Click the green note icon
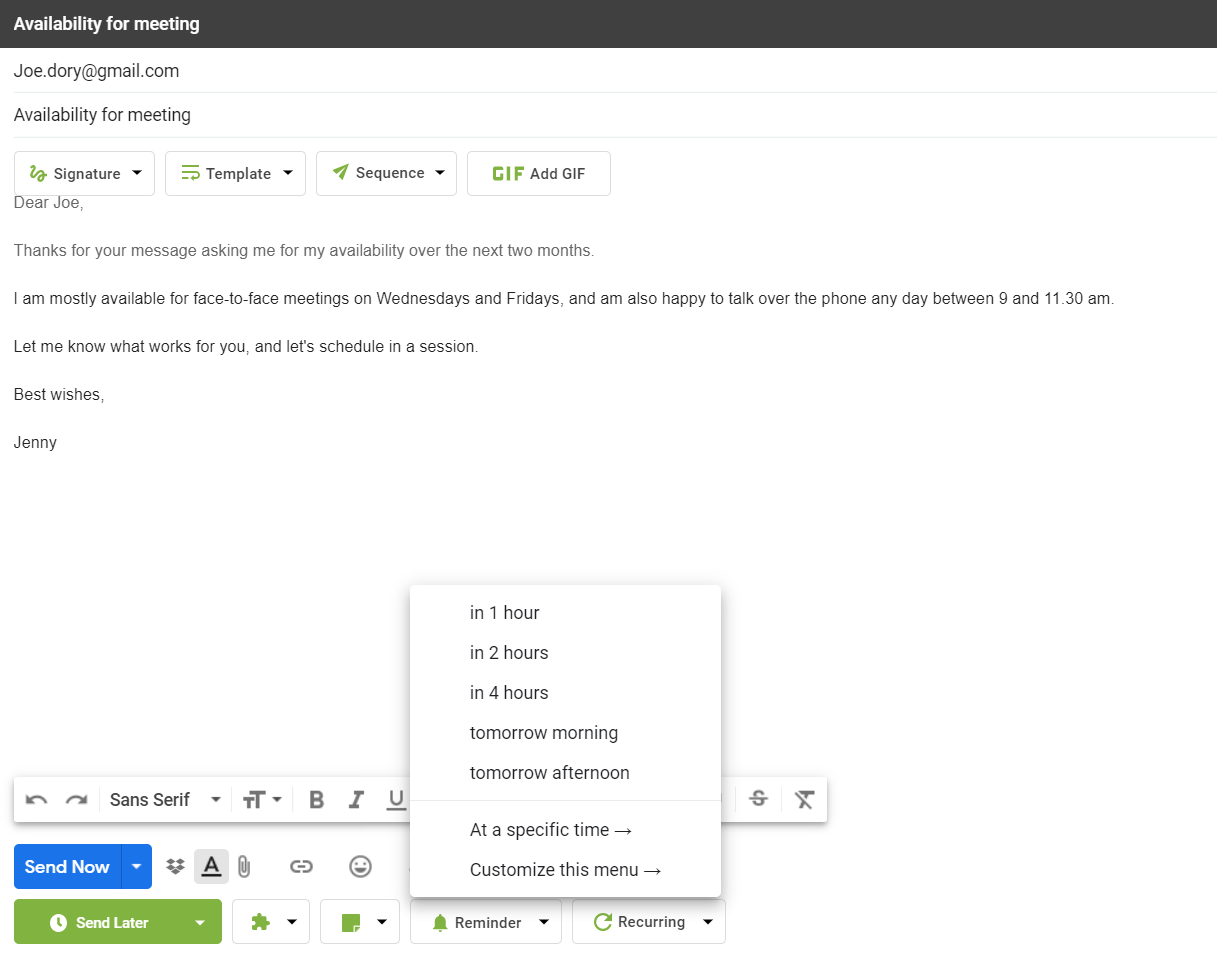This screenshot has height=956, width=1217. (351, 922)
